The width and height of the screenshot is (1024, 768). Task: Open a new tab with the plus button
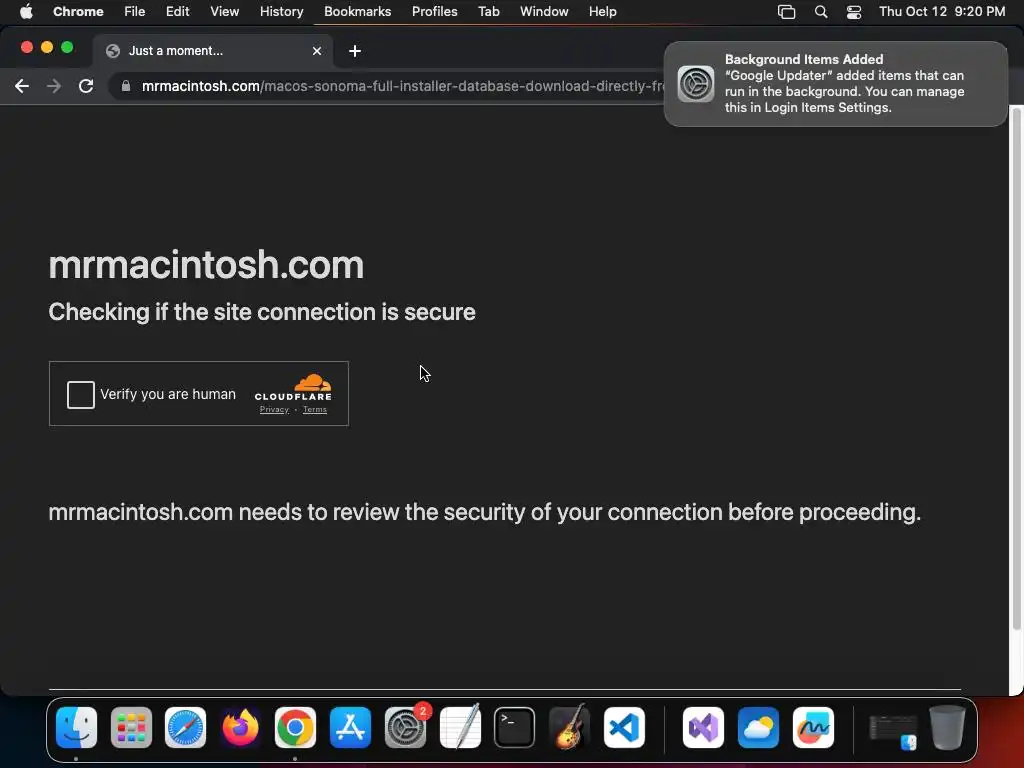coord(355,51)
